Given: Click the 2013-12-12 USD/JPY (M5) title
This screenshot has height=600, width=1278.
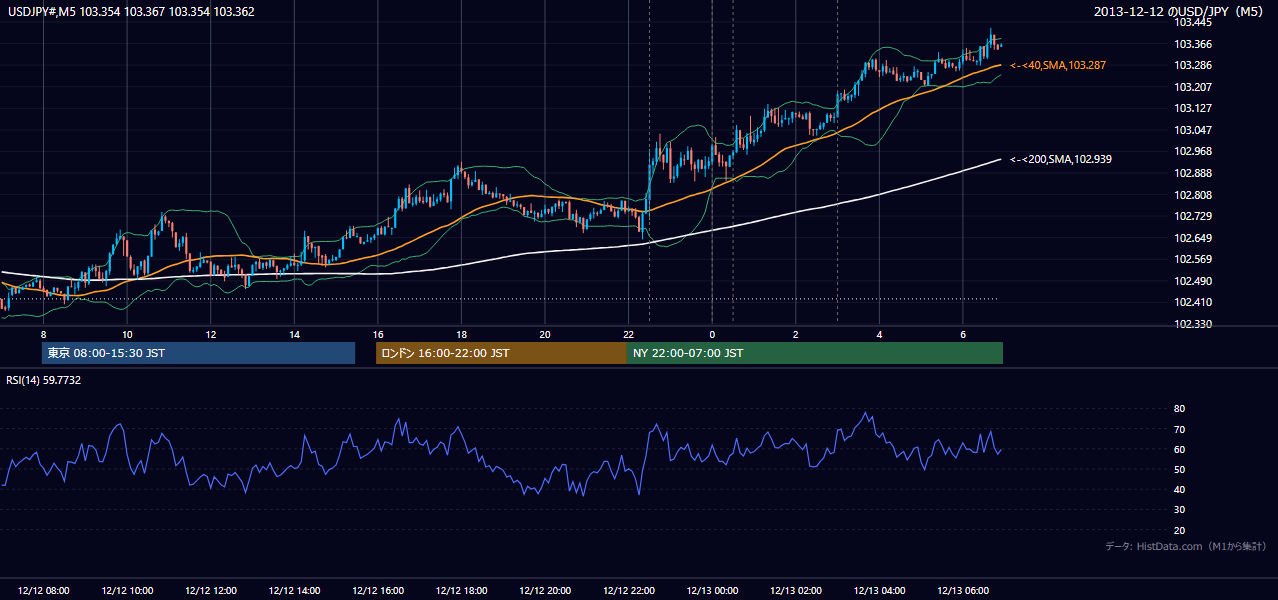Looking at the screenshot, I should 1180,12.
